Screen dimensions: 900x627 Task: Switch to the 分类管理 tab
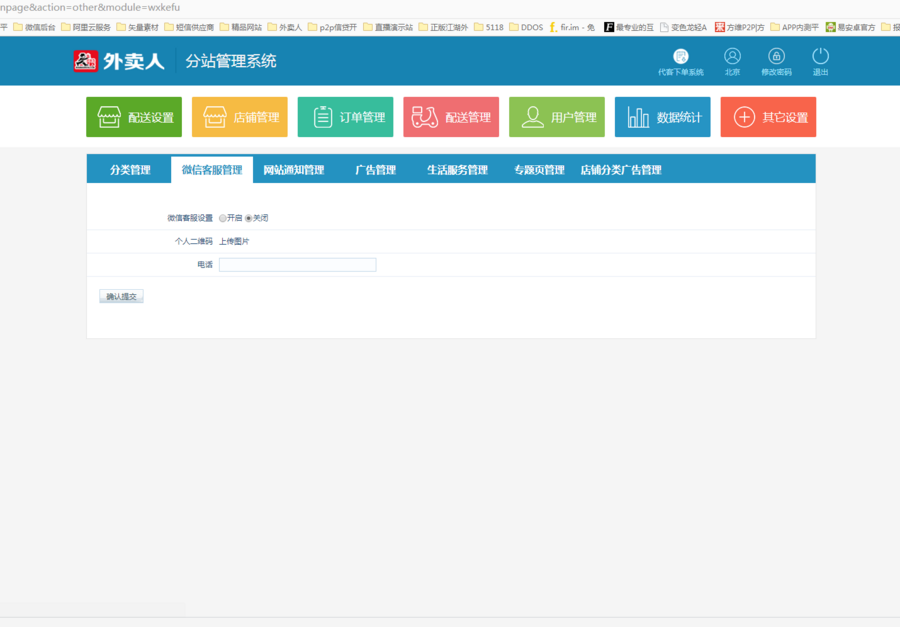(x=130, y=170)
